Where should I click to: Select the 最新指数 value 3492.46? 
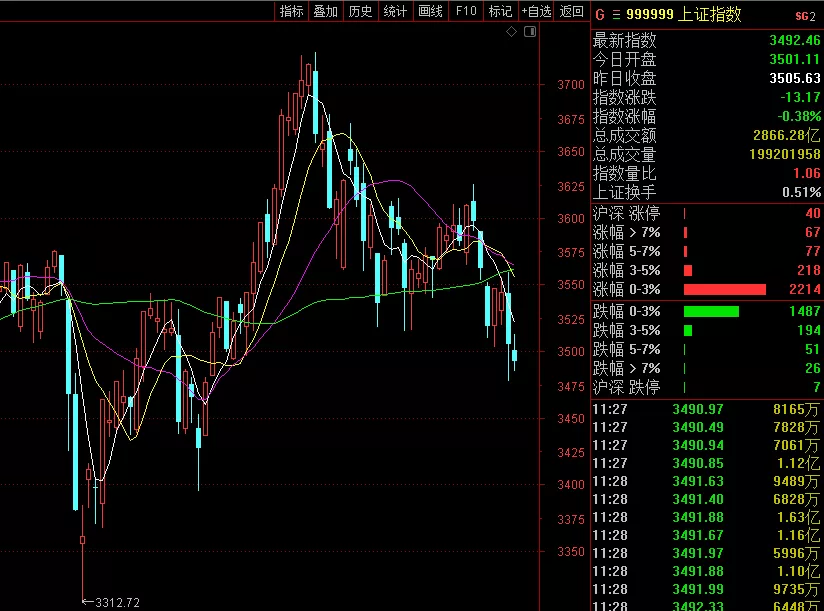(x=795, y=40)
